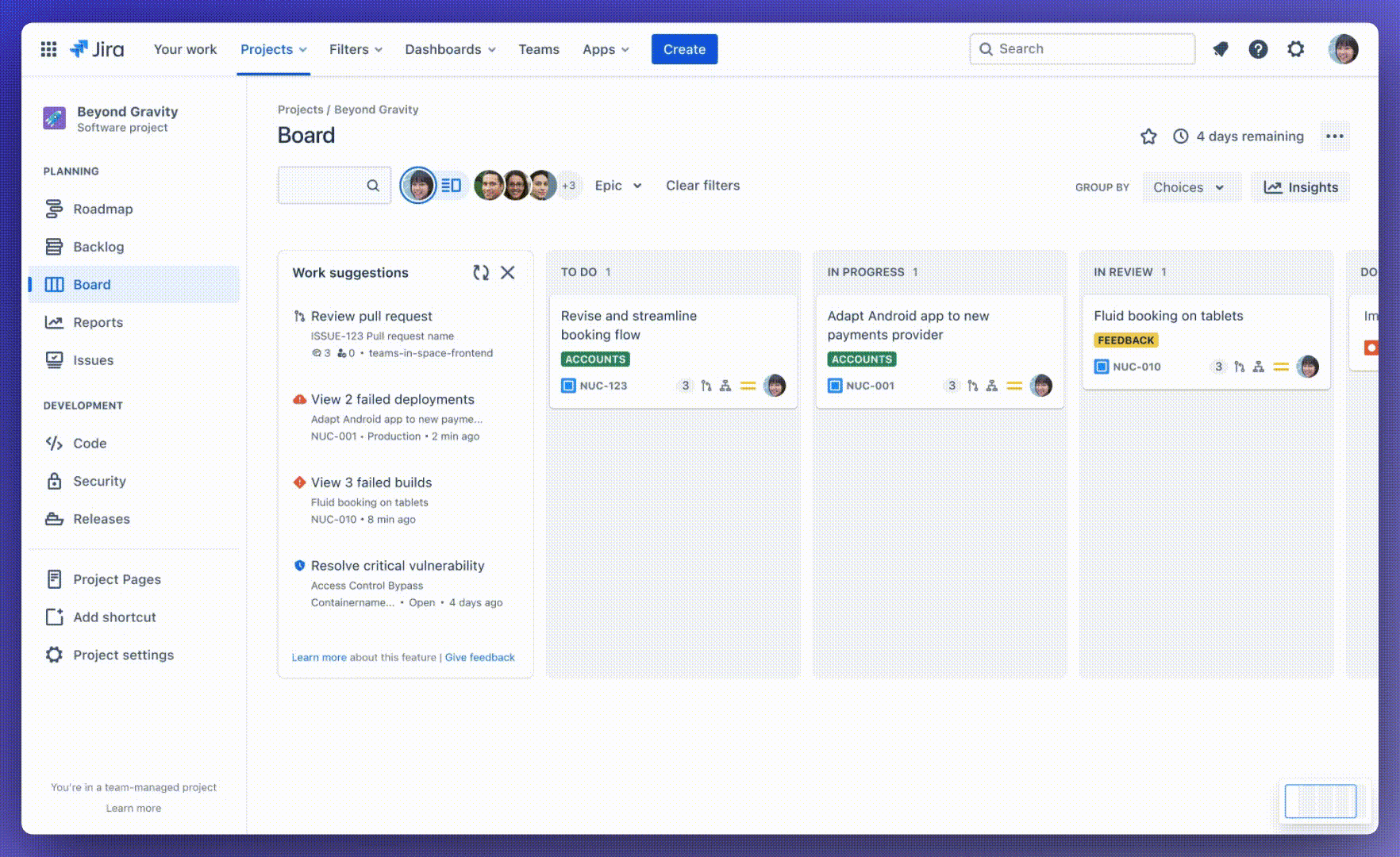Screen dimensions: 1400x857
Task: Open Releases in the sidebar
Action: [x=133, y=519]
